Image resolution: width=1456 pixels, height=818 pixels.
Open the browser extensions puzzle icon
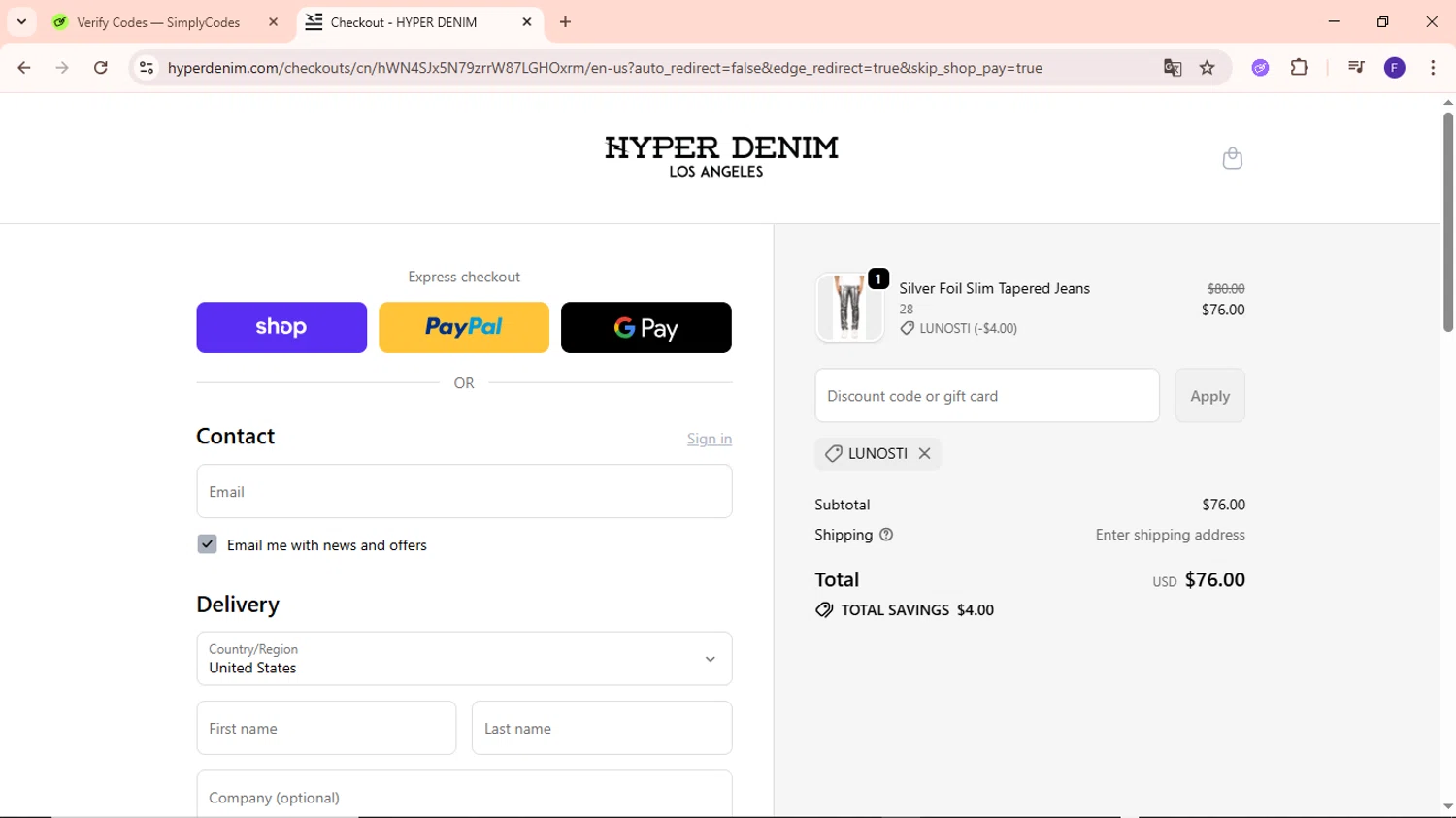click(1300, 68)
